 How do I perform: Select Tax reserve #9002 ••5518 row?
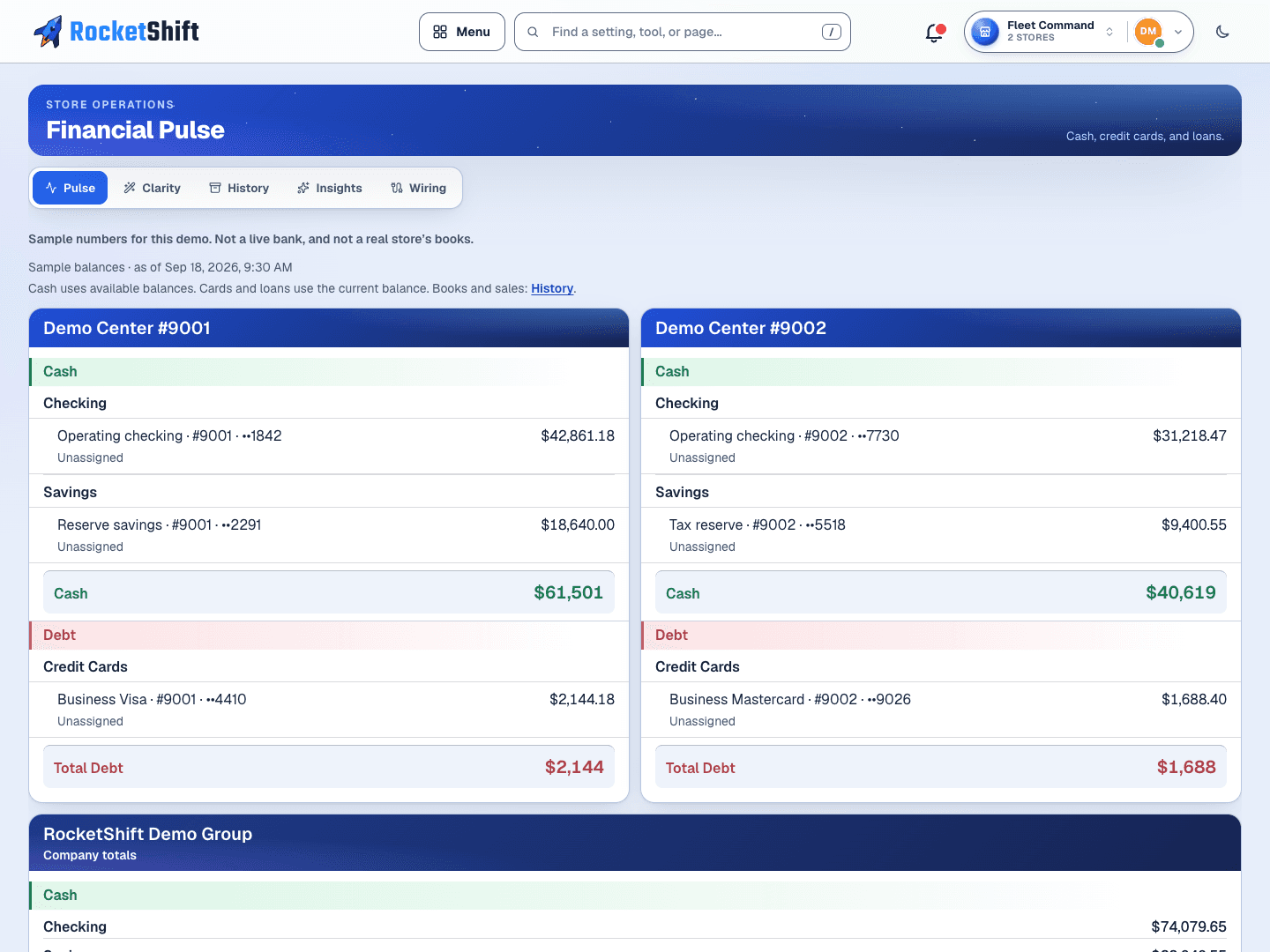pyautogui.click(x=941, y=535)
